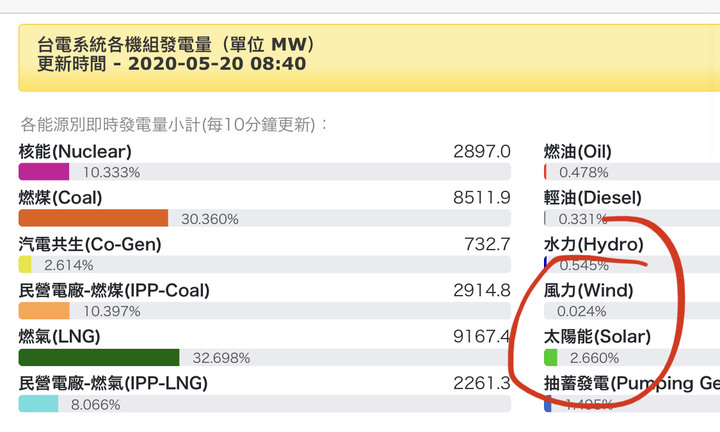Click the 風力(Wind) label

(x=589, y=291)
